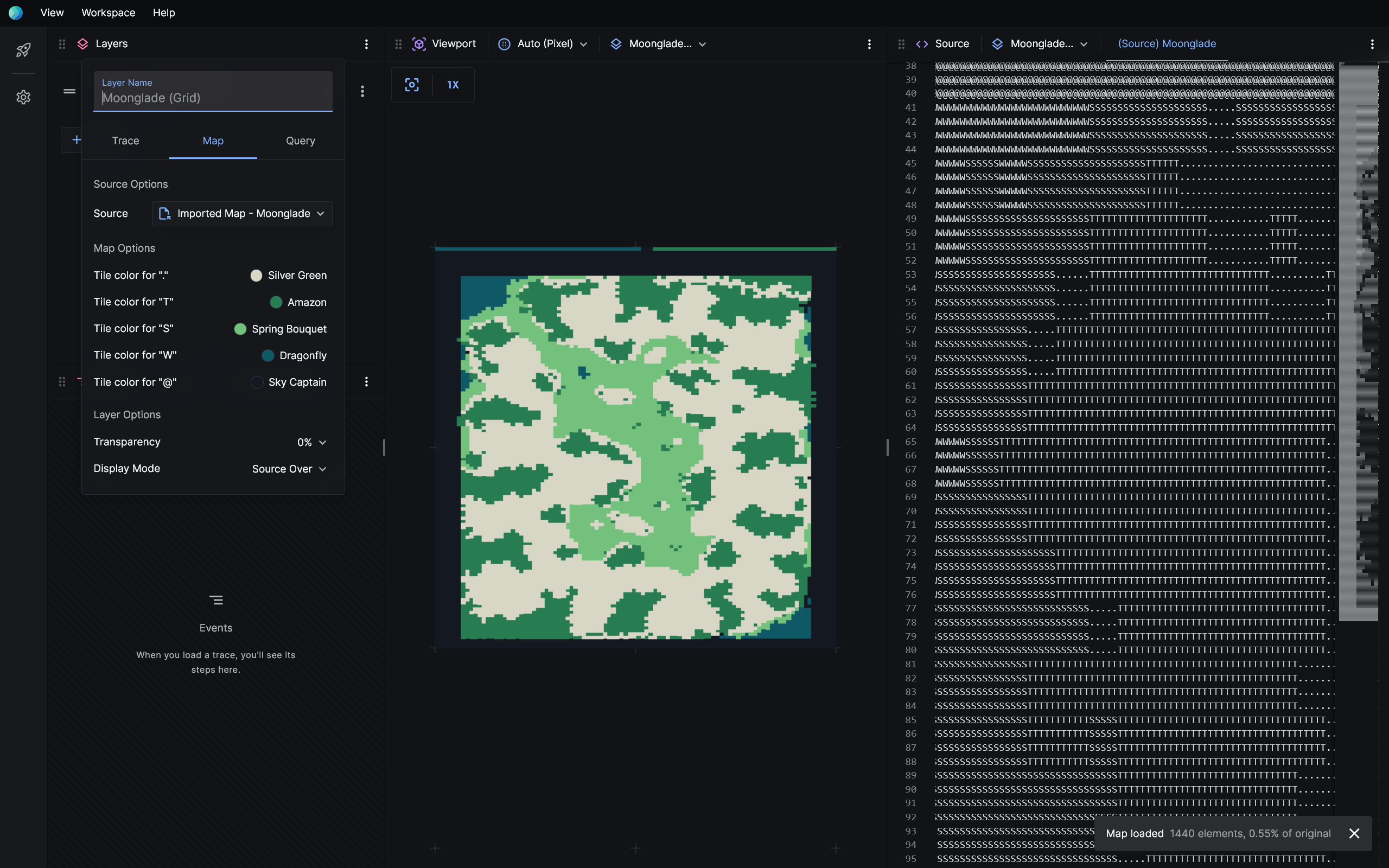Screen dimensions: 1389x868
Task: Click the Events list icon
Action: tap(216, 601)
